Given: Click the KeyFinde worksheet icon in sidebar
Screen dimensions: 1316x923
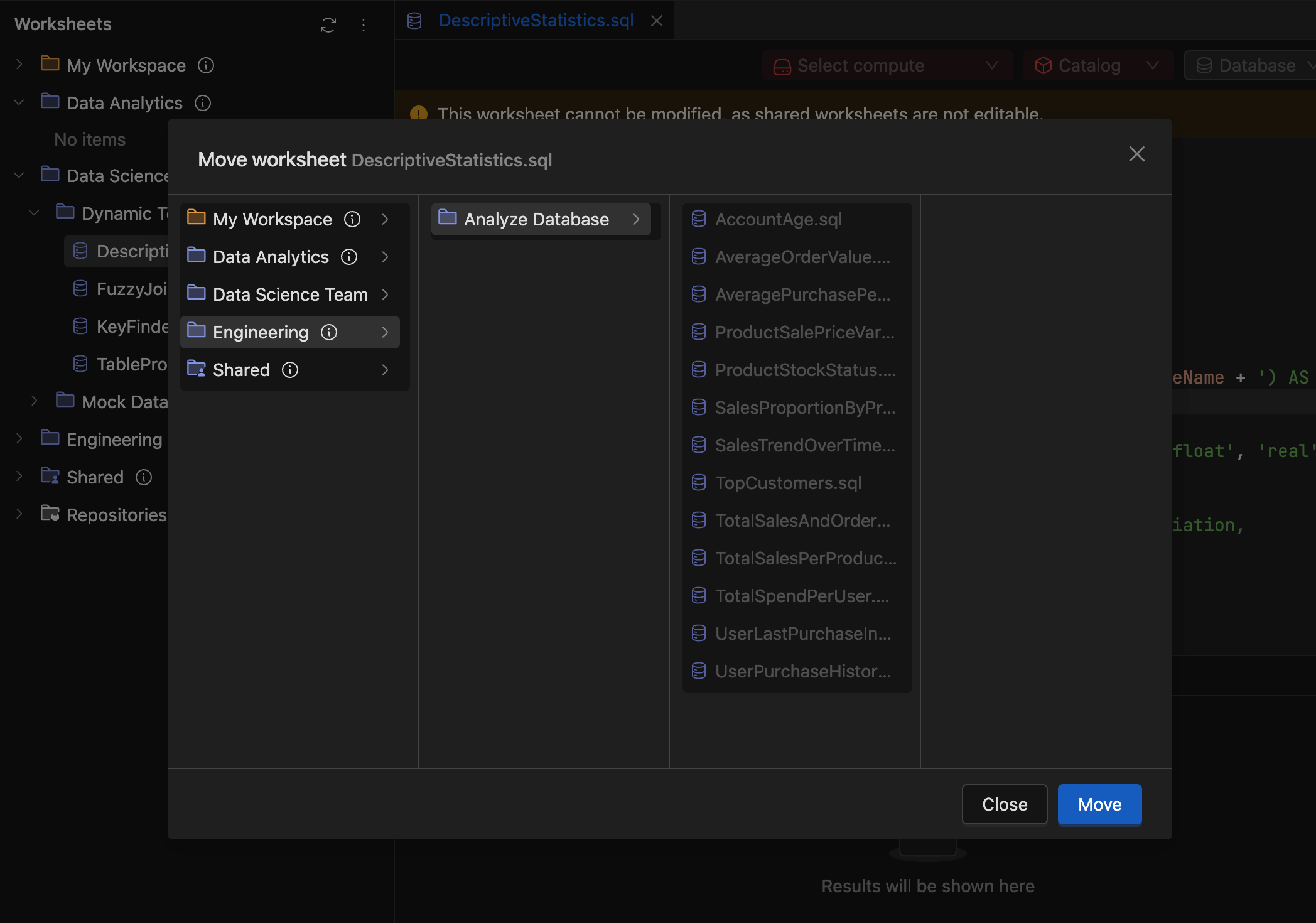Looking at the screenshot, I should coord(80,326).
